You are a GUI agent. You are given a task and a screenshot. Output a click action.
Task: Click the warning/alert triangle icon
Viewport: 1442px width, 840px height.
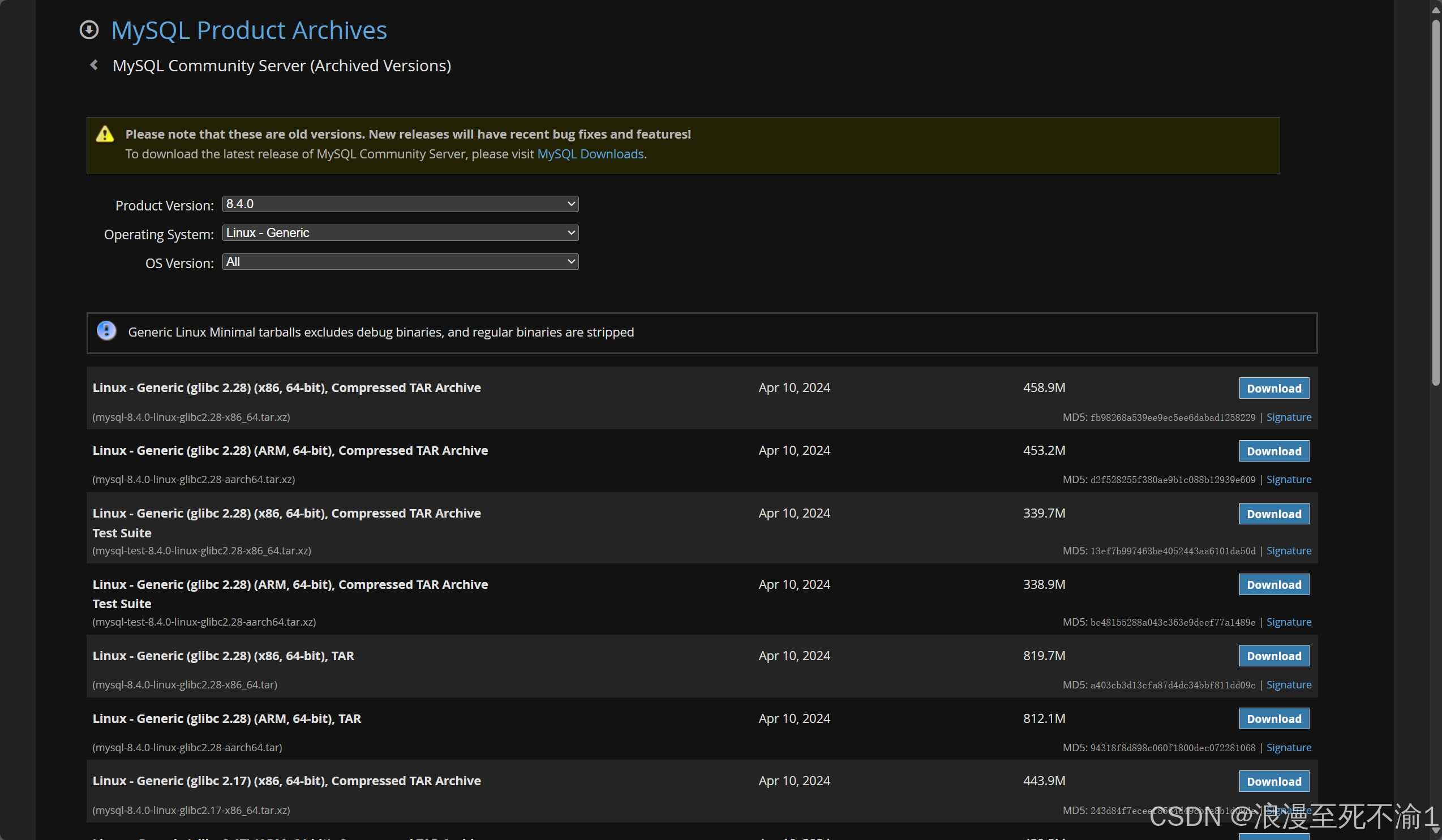coord(104,134)
